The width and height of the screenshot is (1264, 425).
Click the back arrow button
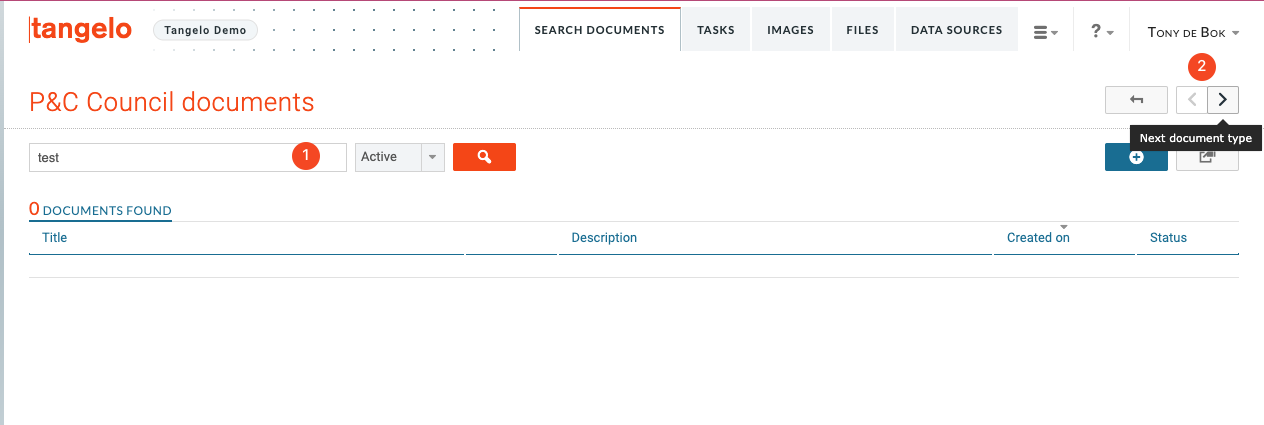[1136, 100]
